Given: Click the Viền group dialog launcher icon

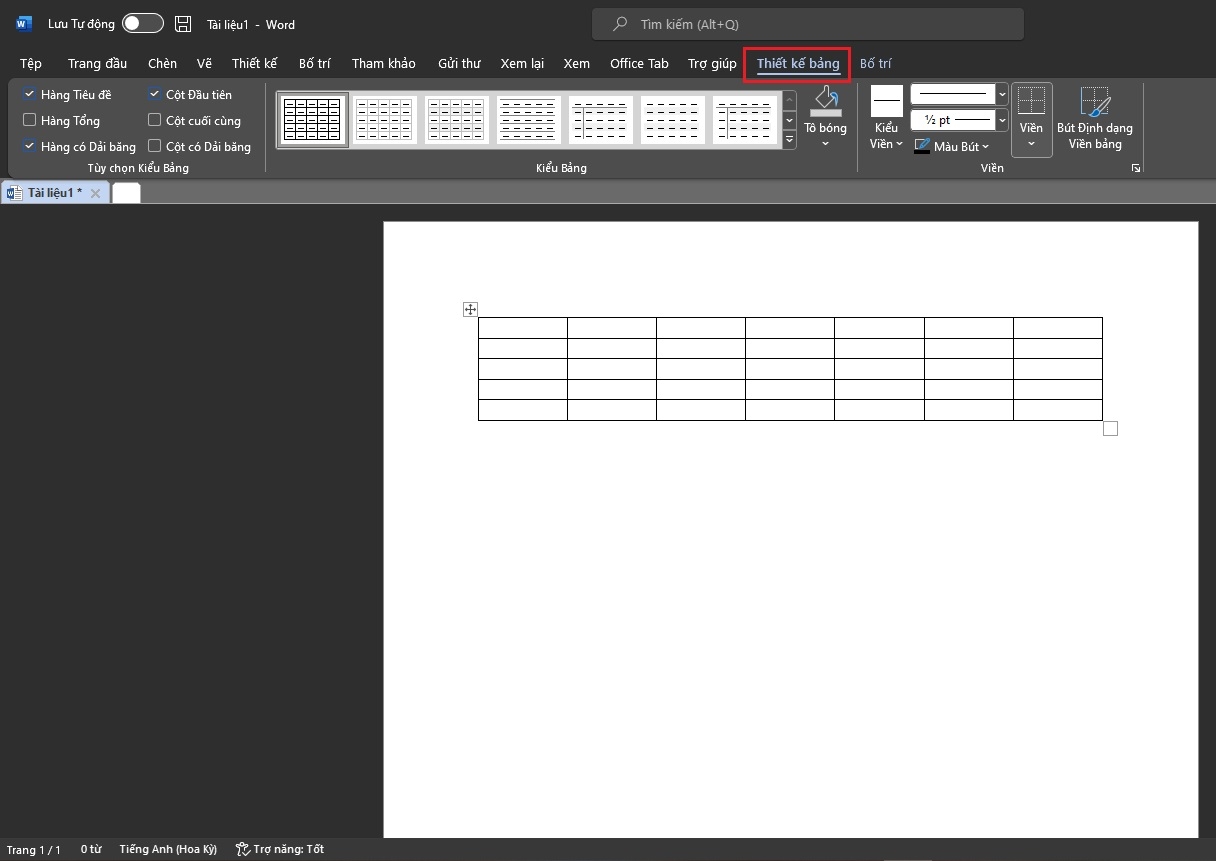Looking at the screenshot, I should (1136, 169).
